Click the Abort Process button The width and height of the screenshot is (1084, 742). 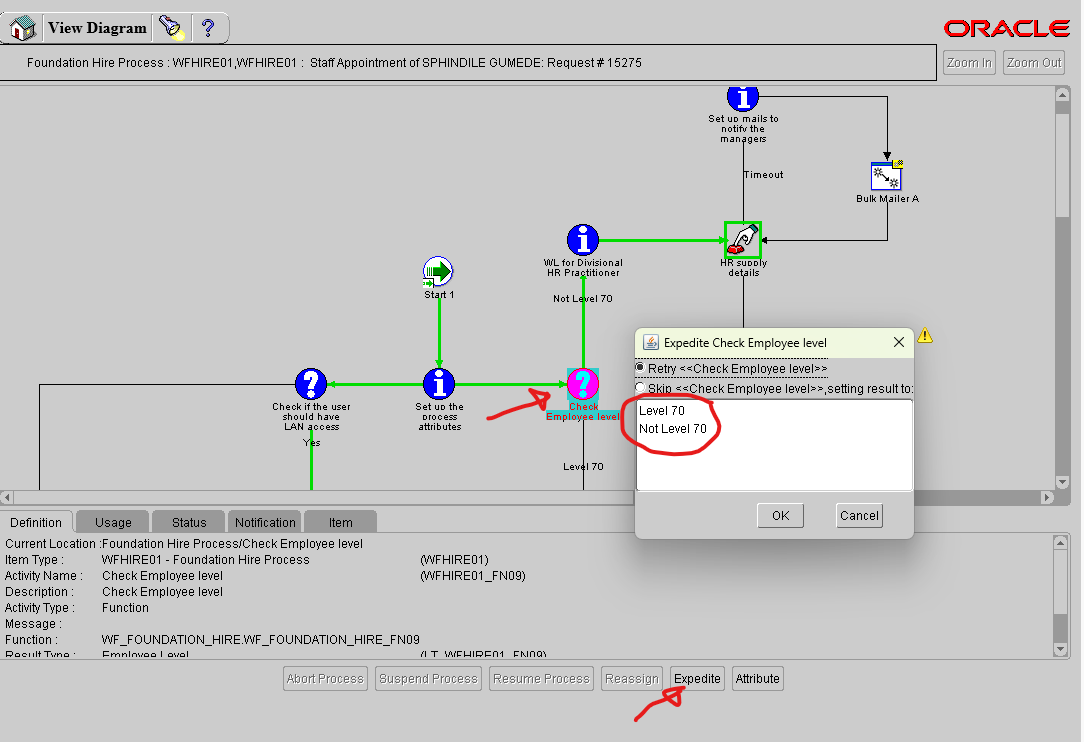pos(325,678)
